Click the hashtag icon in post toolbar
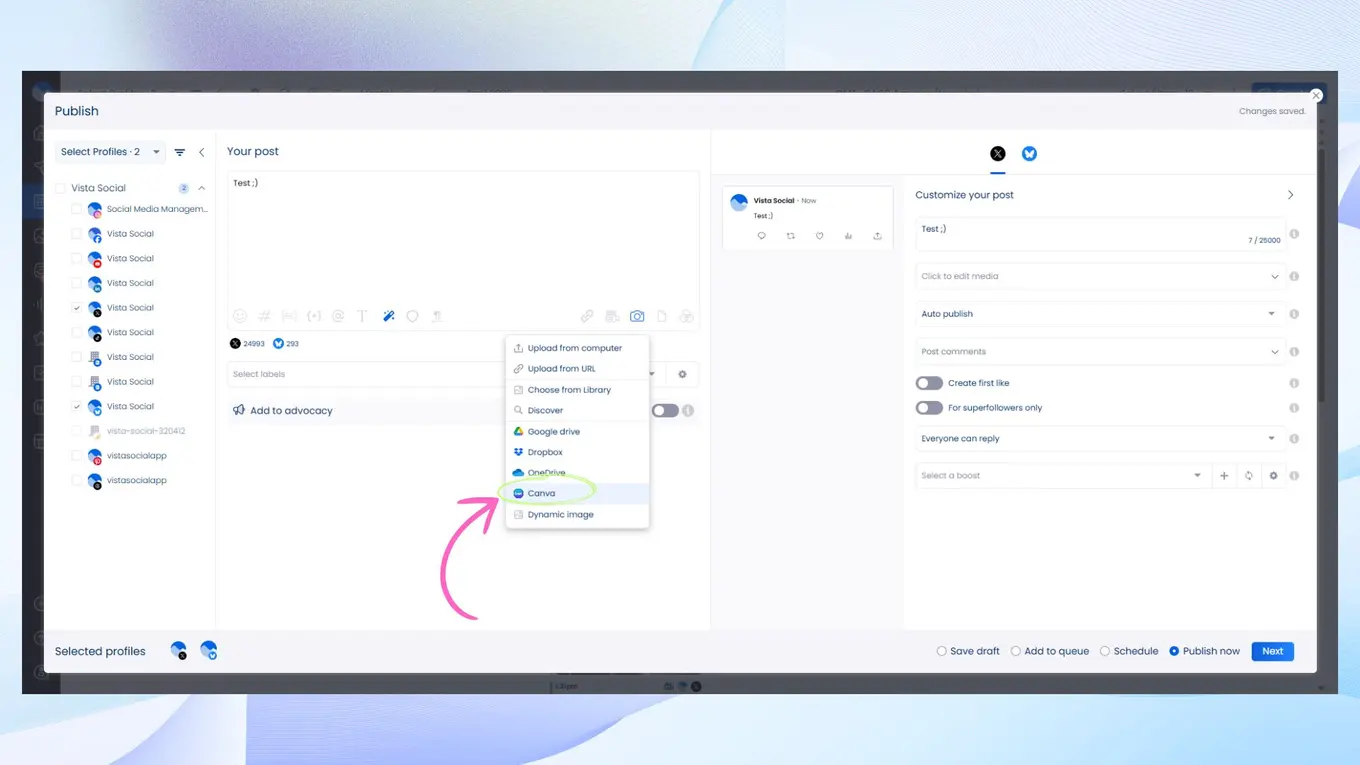The width and height of the screenshot is (1360, 765). [x=265, y=316]
